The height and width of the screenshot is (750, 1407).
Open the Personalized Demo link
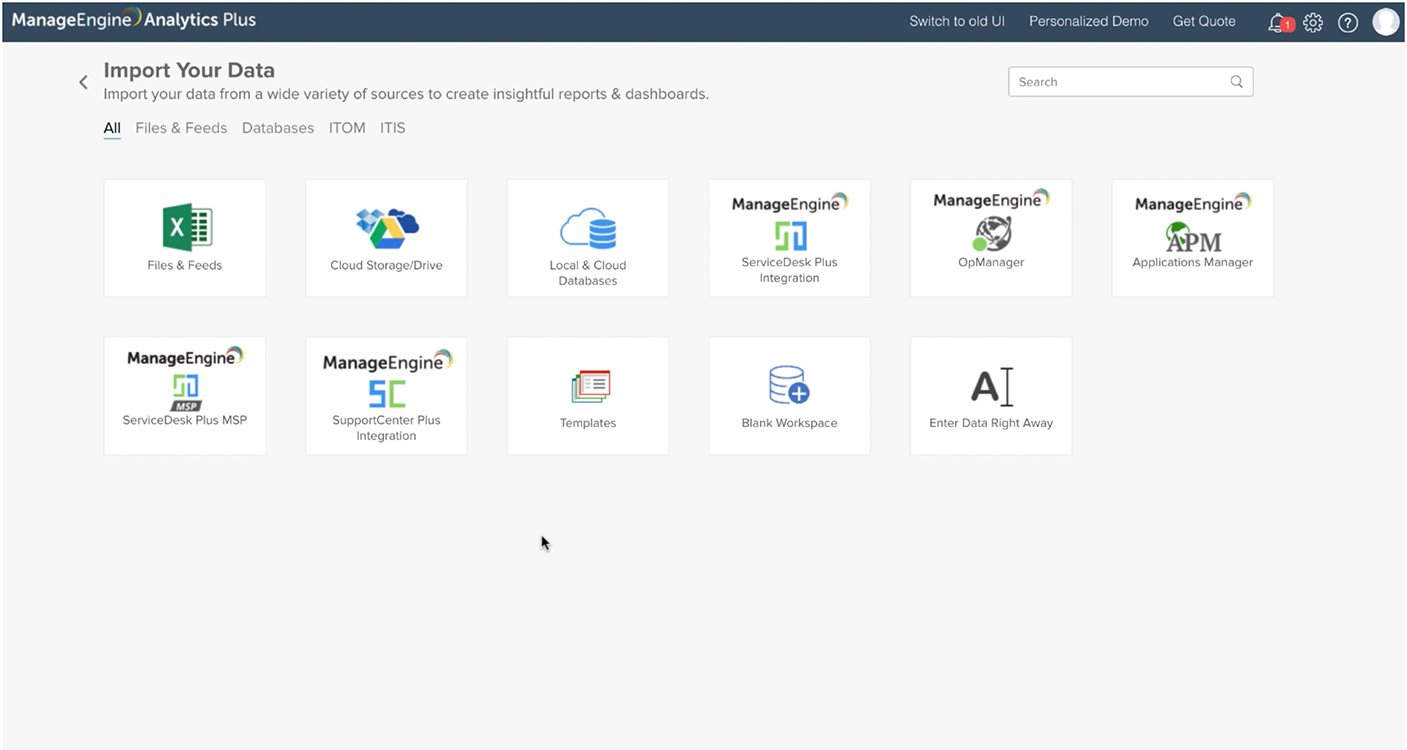coord(1089,21)
